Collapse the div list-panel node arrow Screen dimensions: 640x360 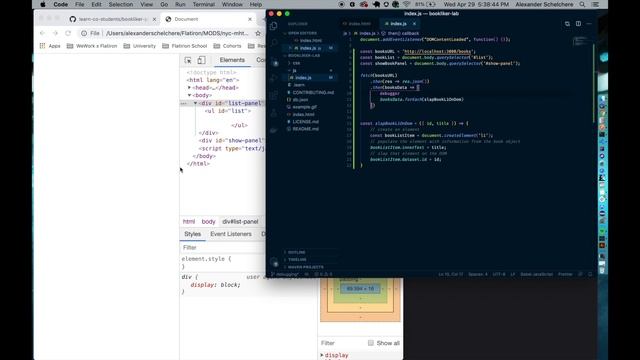point(195,103)
